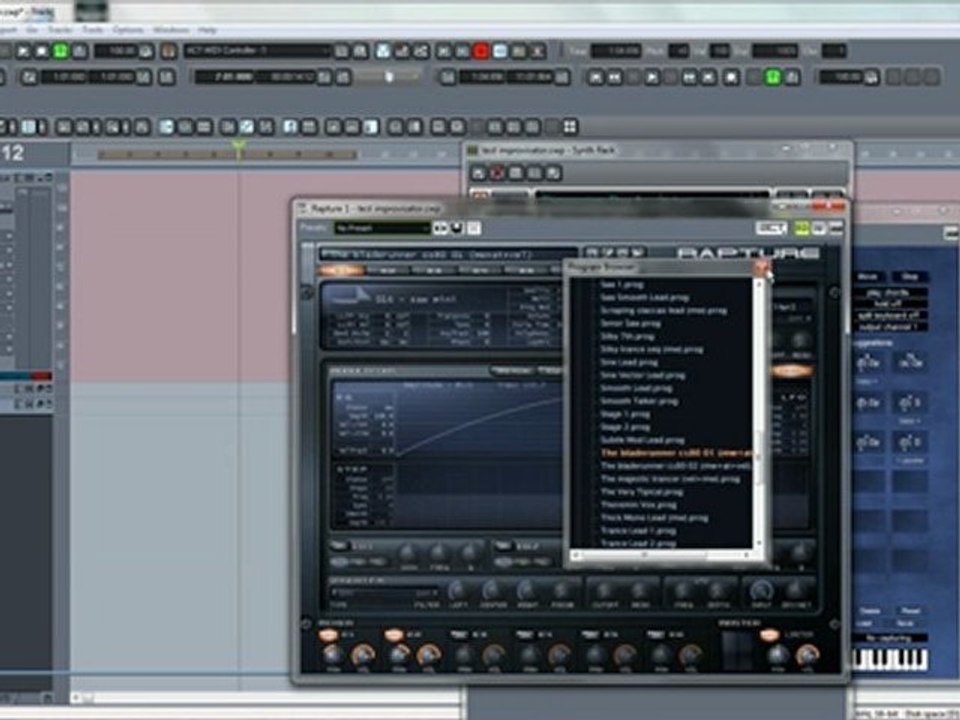The image size is (960, 720).
Task: Click the Reset button in blue plugin window
Action: click(910, 611)
